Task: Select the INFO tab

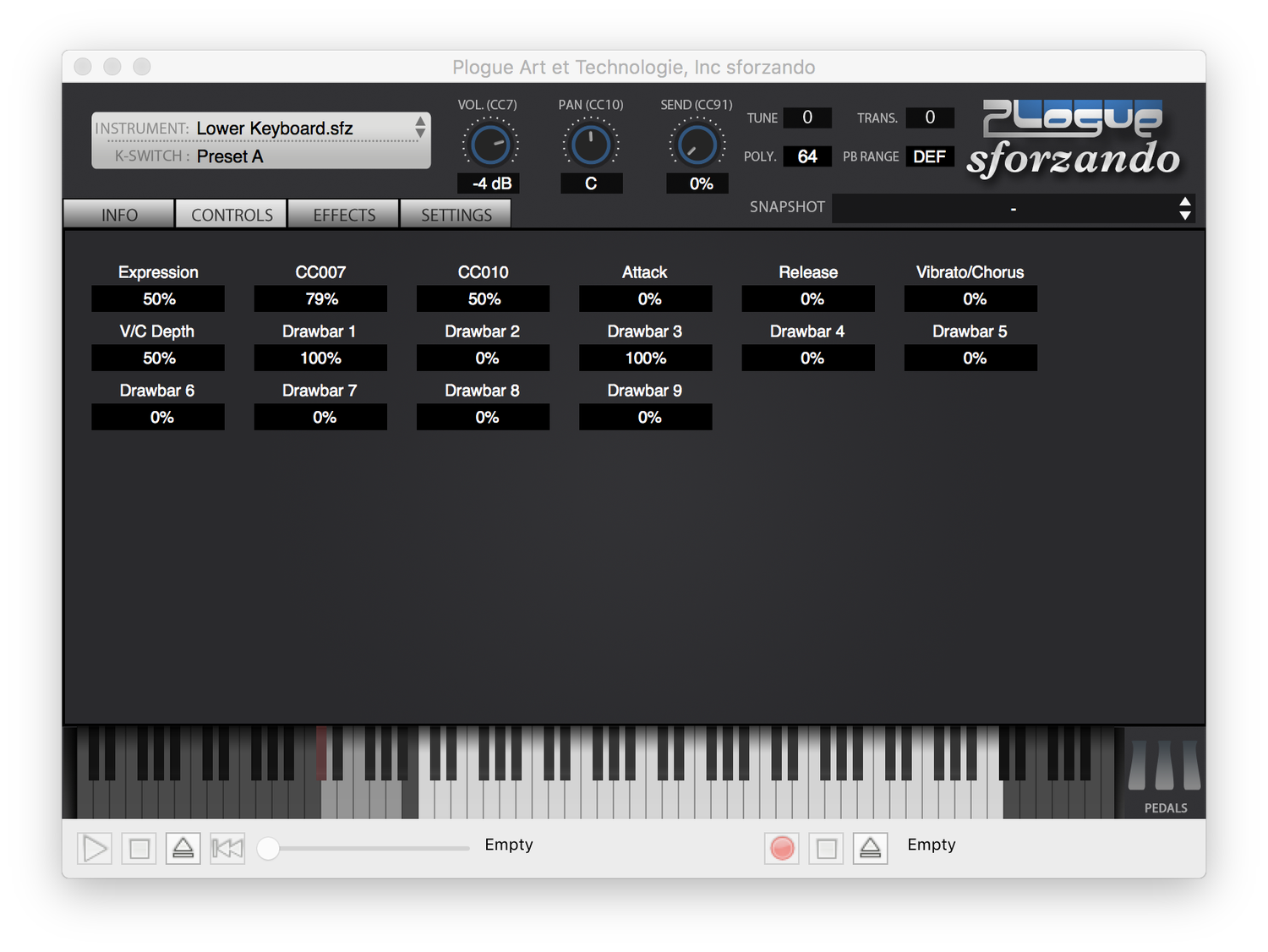Action: click(x=118, y=214)
